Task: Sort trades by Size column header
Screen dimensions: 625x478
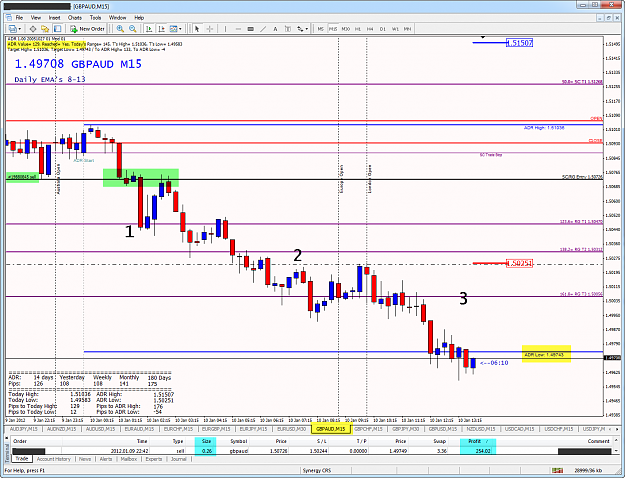Action: coord(206,441)
